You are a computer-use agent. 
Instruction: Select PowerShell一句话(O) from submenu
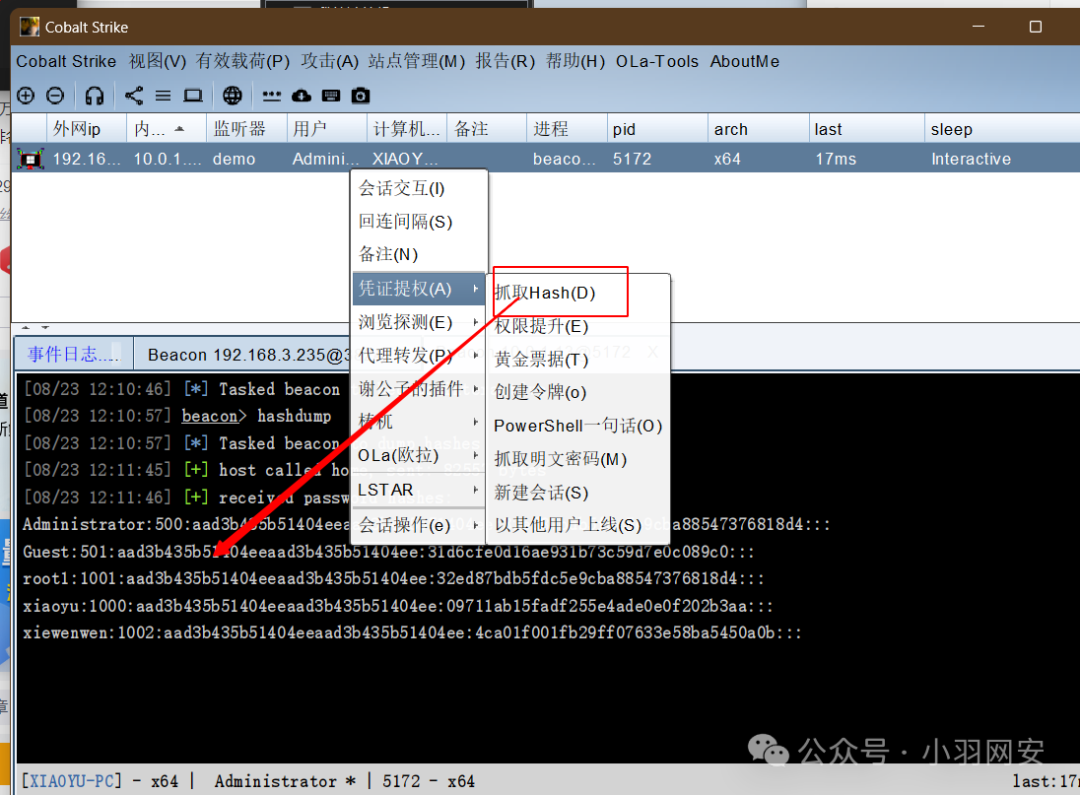coord(579,426)
